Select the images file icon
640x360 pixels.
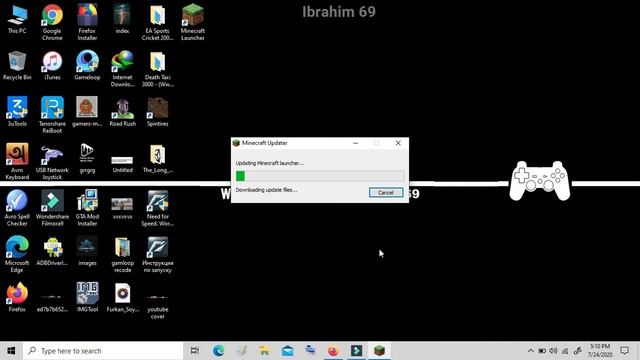[x=87, y=251]
